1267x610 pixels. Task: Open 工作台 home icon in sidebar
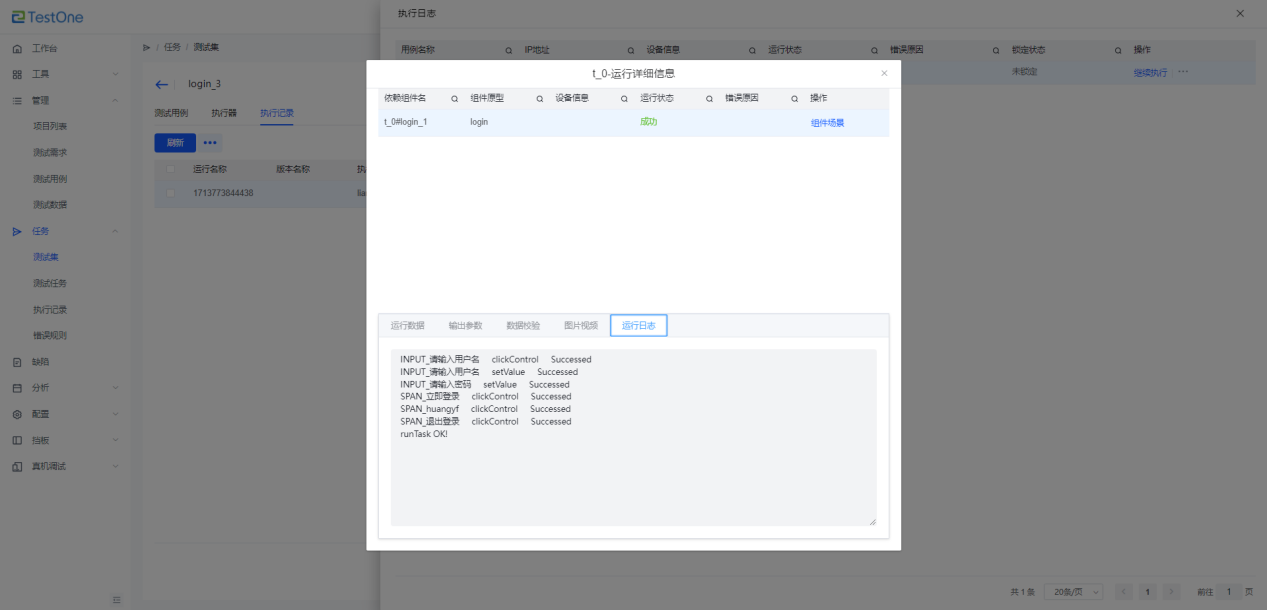click(x=17, y=49)
